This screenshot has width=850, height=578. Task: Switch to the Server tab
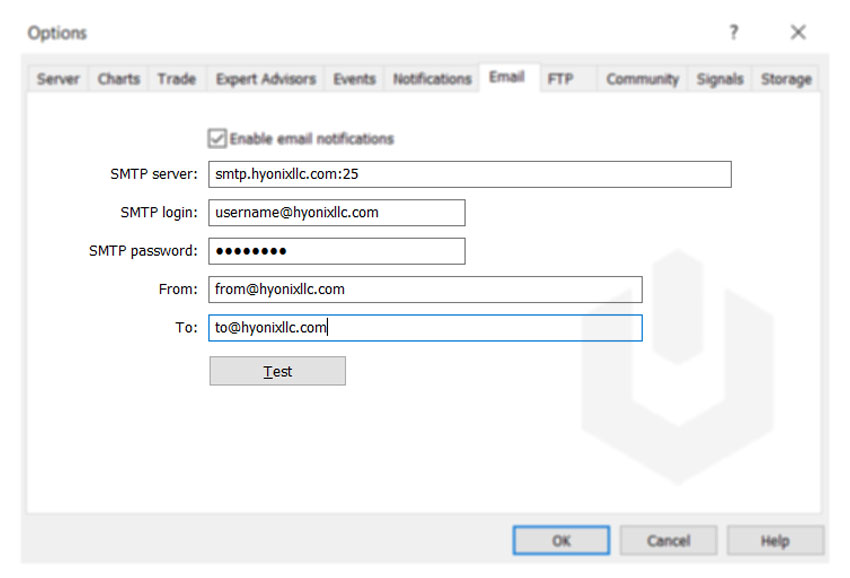58,79
